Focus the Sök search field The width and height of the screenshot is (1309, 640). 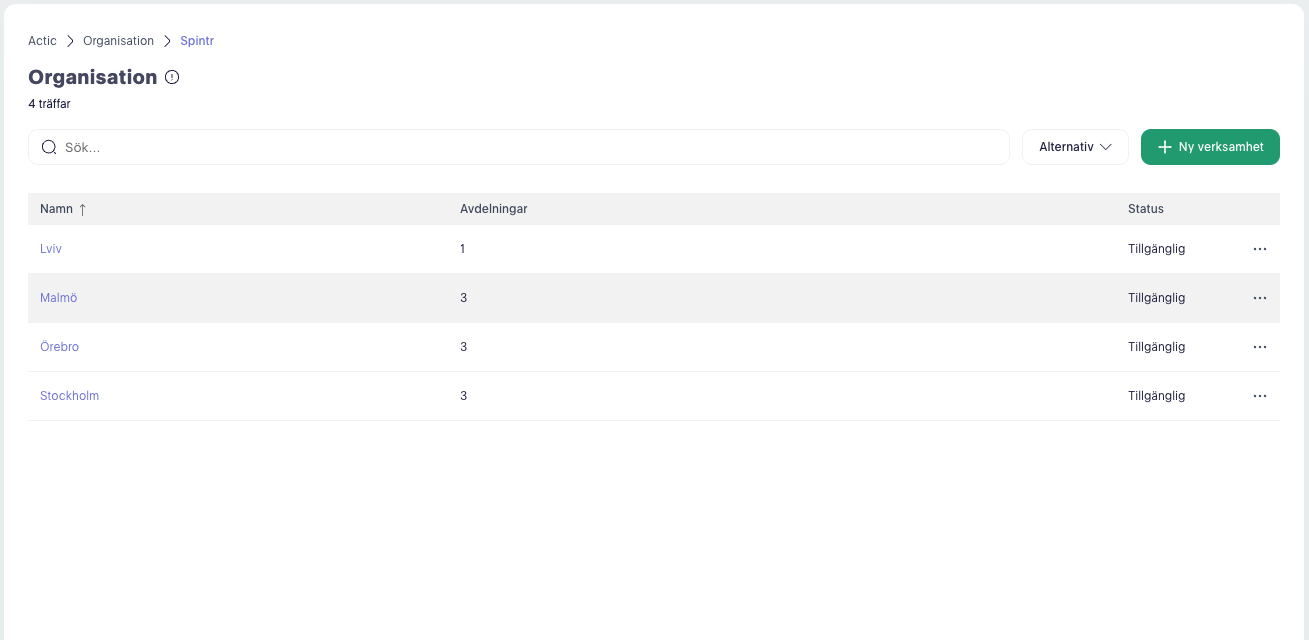click(x=530, y=147)
